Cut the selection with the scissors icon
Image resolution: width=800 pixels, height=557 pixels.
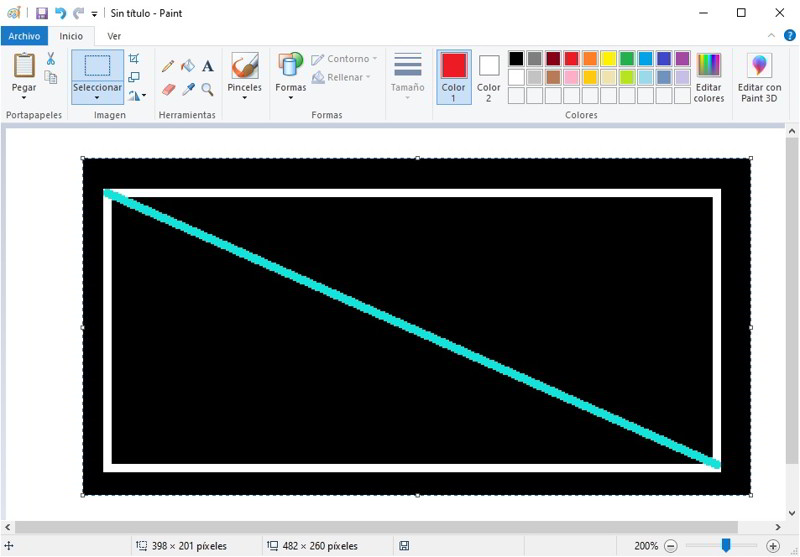(51, 59)
